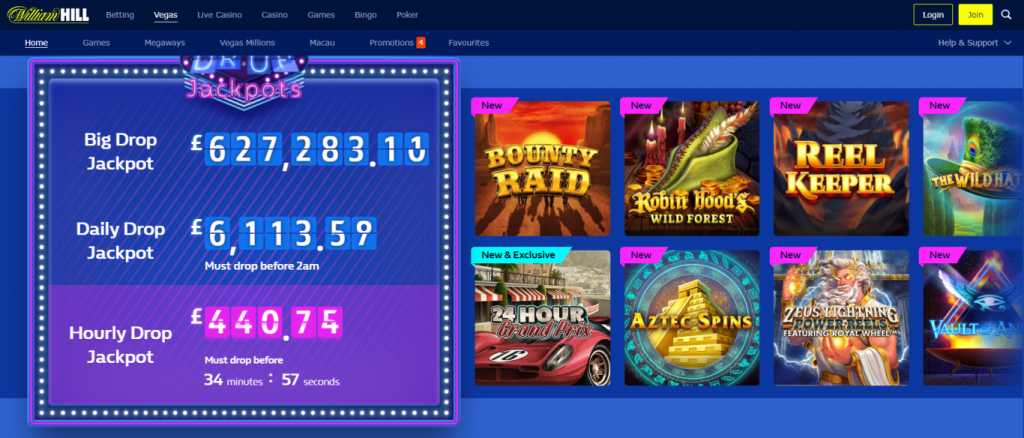Click the New badge on Bounty Raid

point(494,106)
